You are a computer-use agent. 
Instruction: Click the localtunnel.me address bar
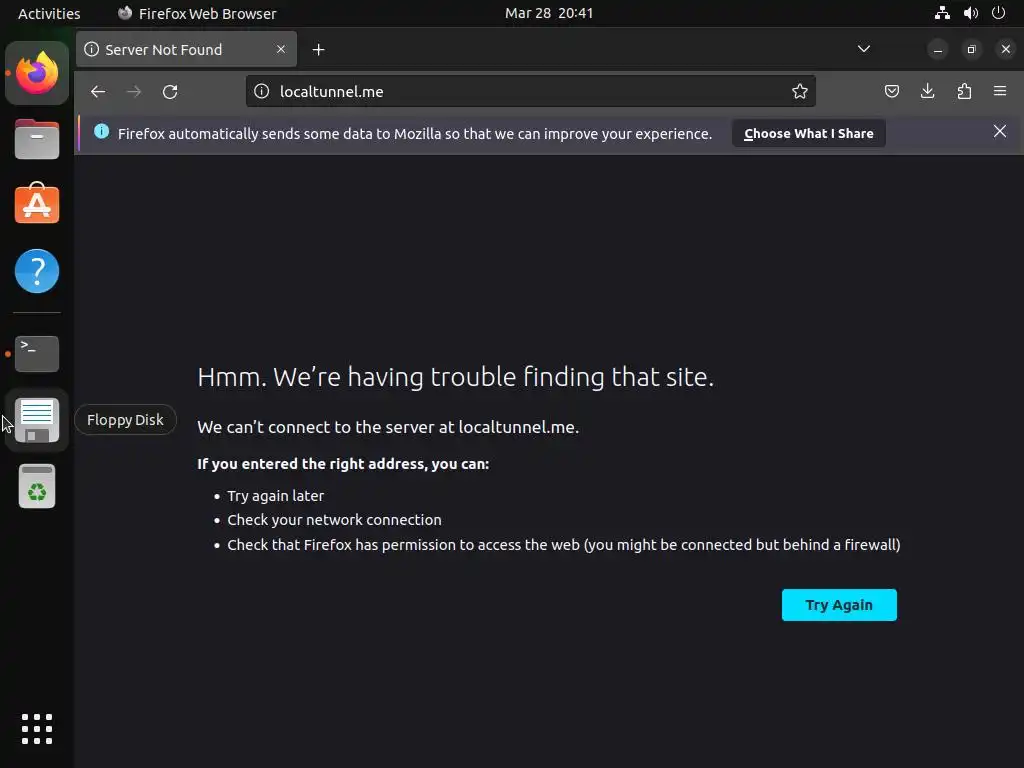pyautogui.click(x=530, y=91)
